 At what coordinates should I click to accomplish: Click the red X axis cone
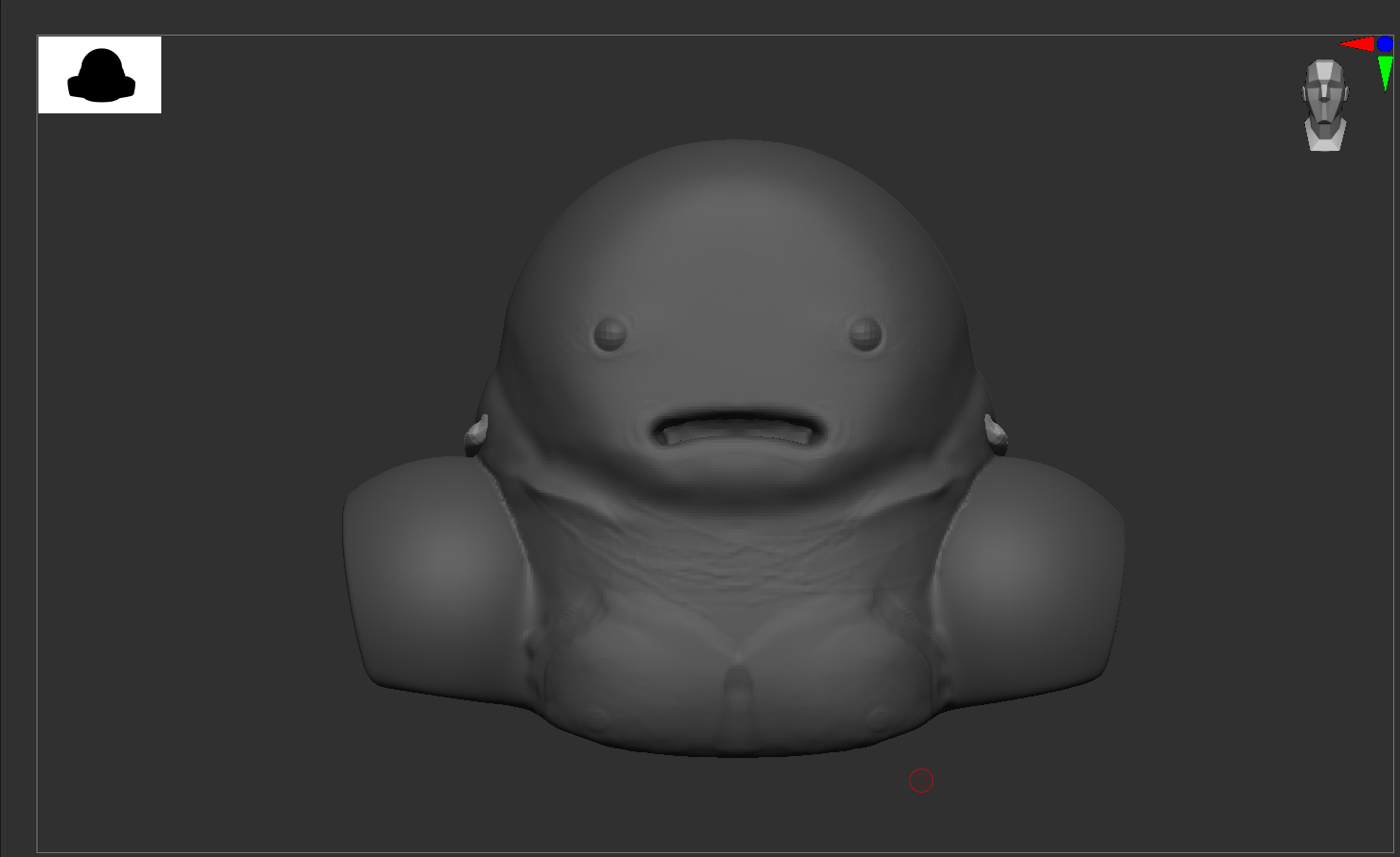point(1357,44)
